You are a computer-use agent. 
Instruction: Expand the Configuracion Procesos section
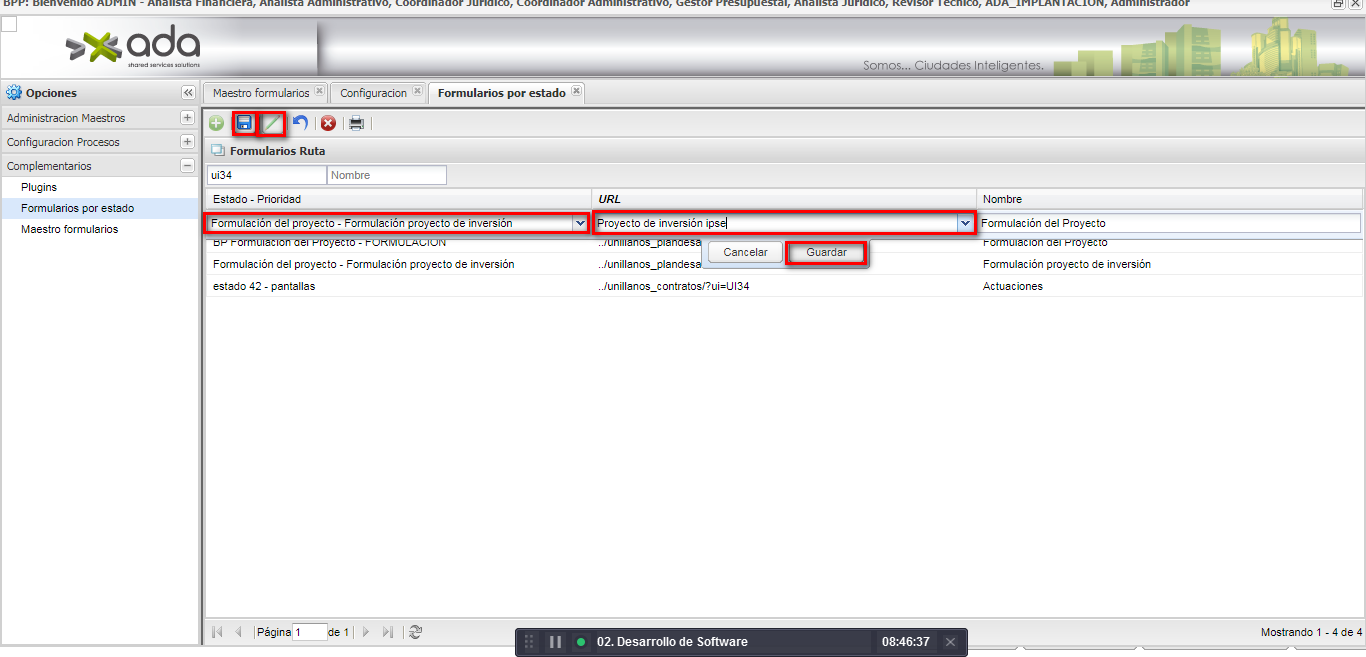(x=187, y=142)
